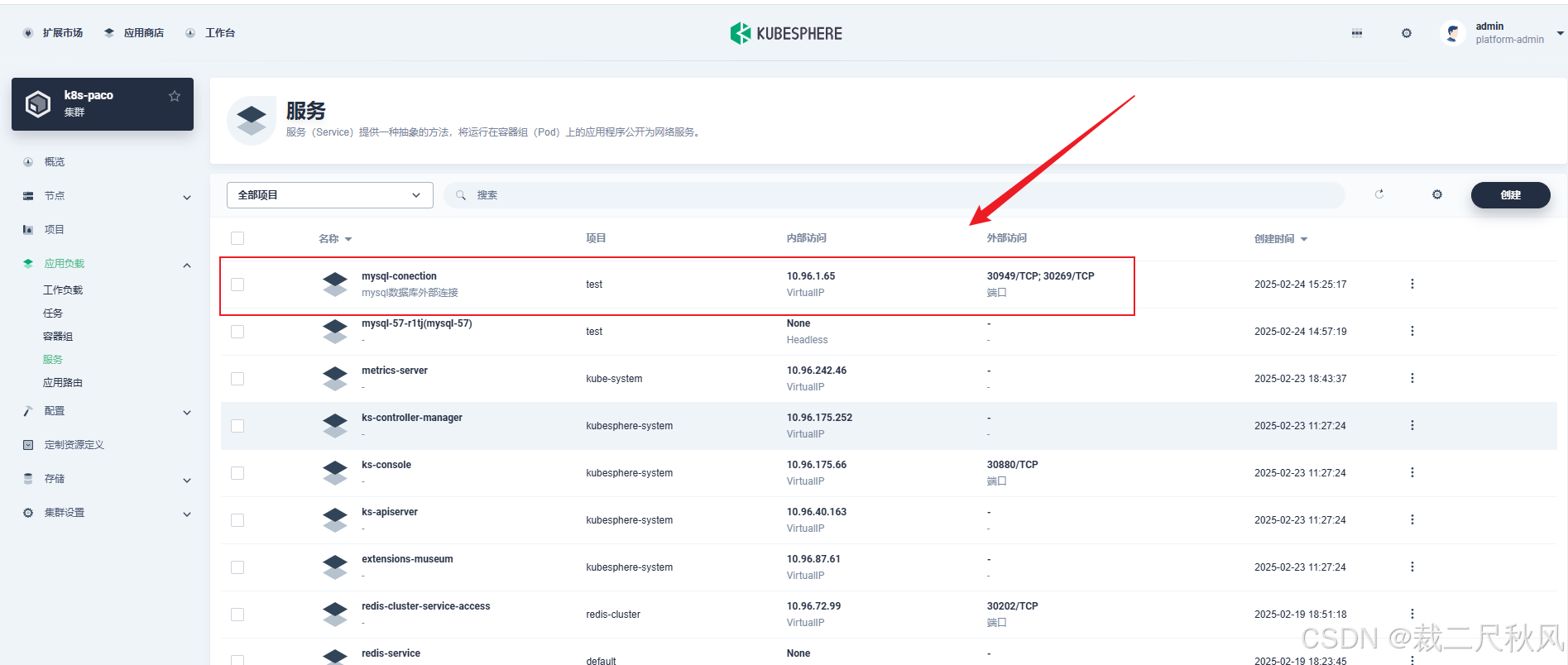
Task: Open more actions for extensions-museum
Action: 1412,567
